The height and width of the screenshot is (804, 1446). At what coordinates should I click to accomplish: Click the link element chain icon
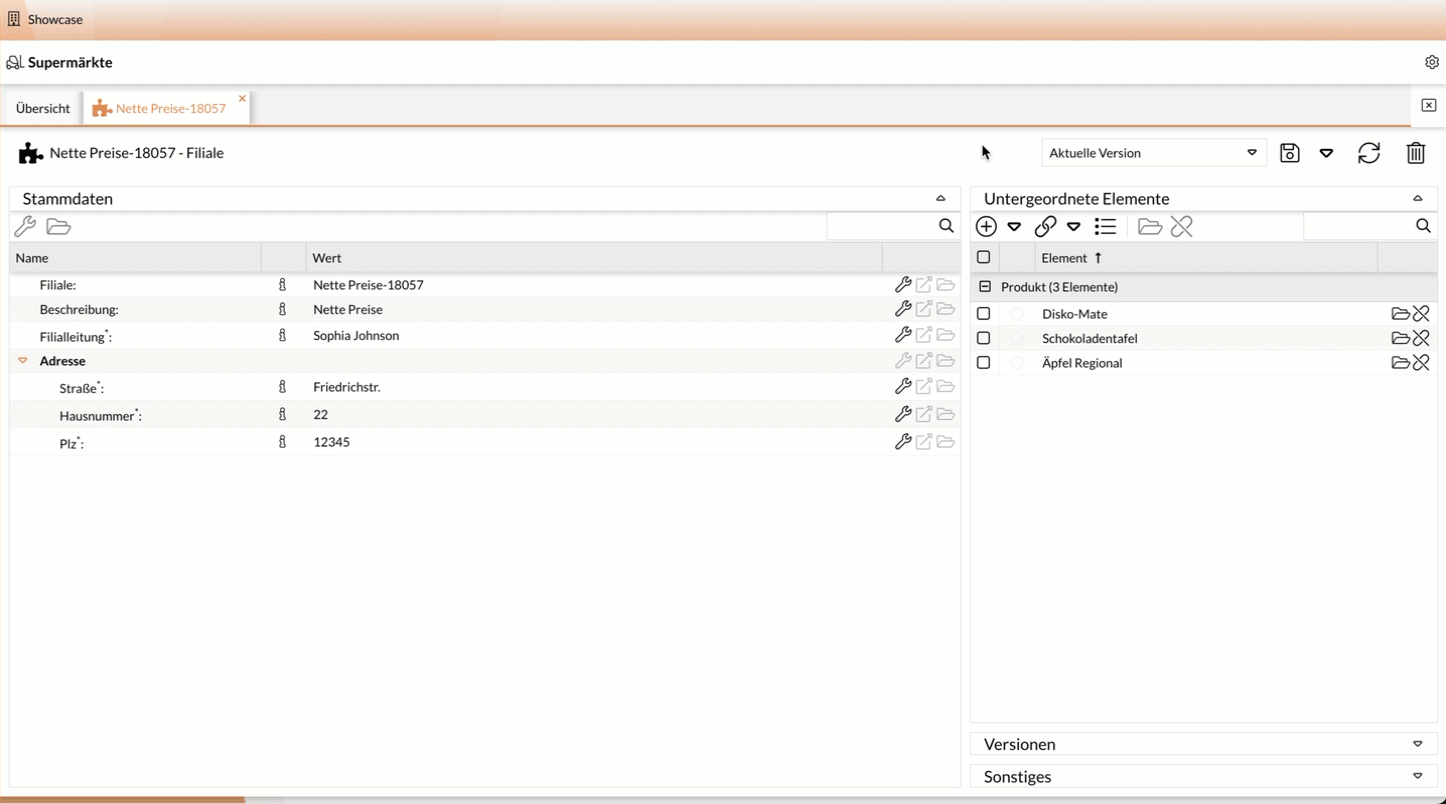(1045, 227)
